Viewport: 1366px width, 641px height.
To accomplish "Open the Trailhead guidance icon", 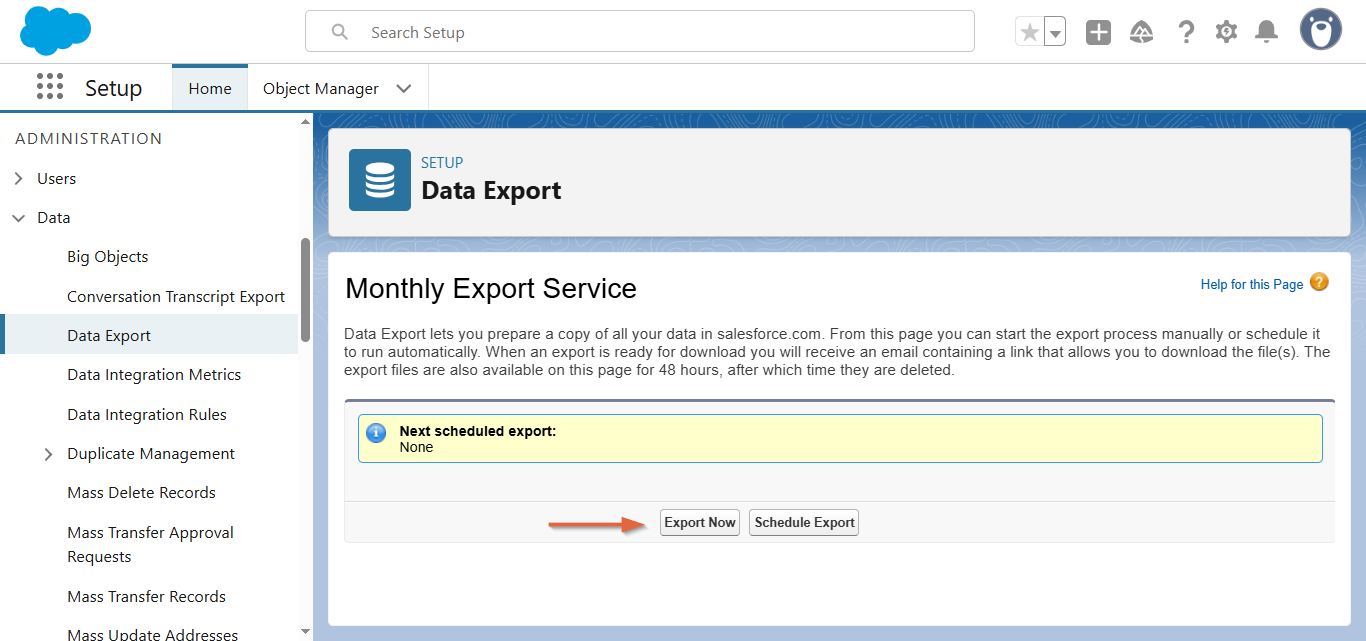I will (1141, 32).
